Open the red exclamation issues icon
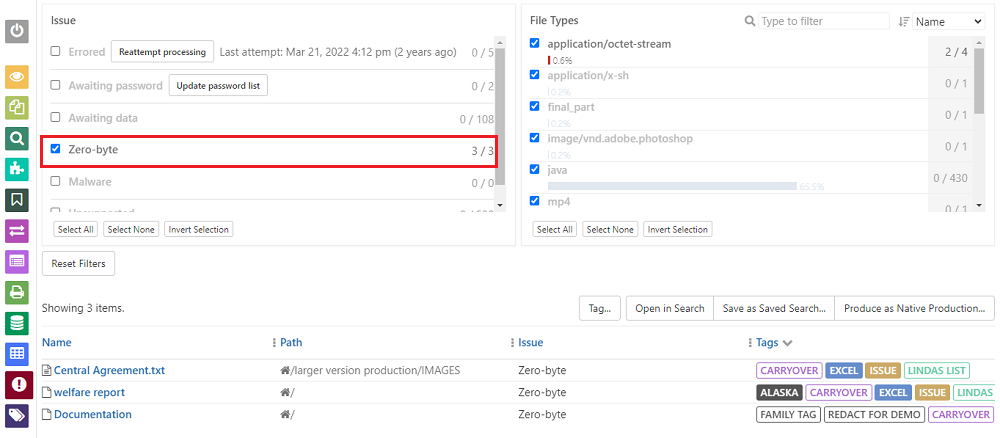 tap(17, 385)
